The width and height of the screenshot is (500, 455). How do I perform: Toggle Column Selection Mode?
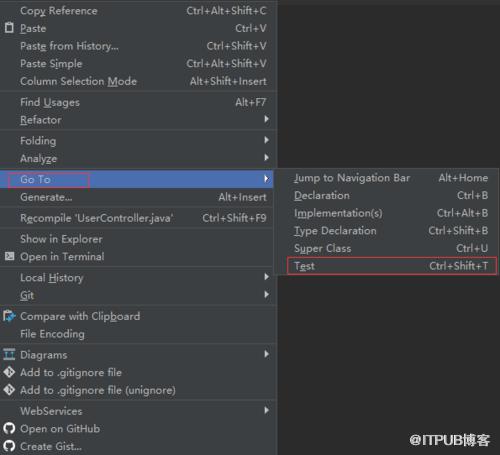[x=138, y=81]
